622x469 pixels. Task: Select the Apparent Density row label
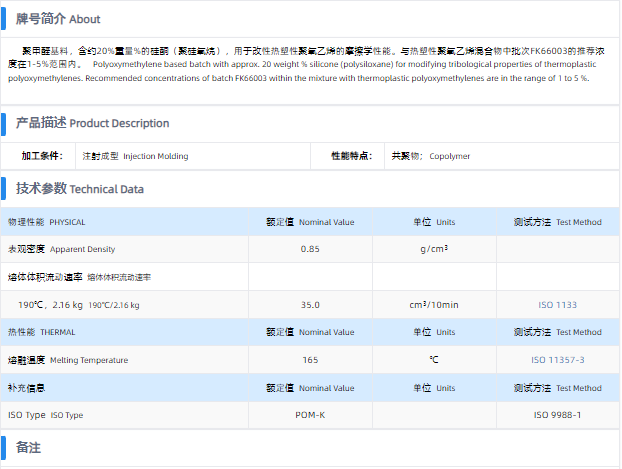click(61, 249)
